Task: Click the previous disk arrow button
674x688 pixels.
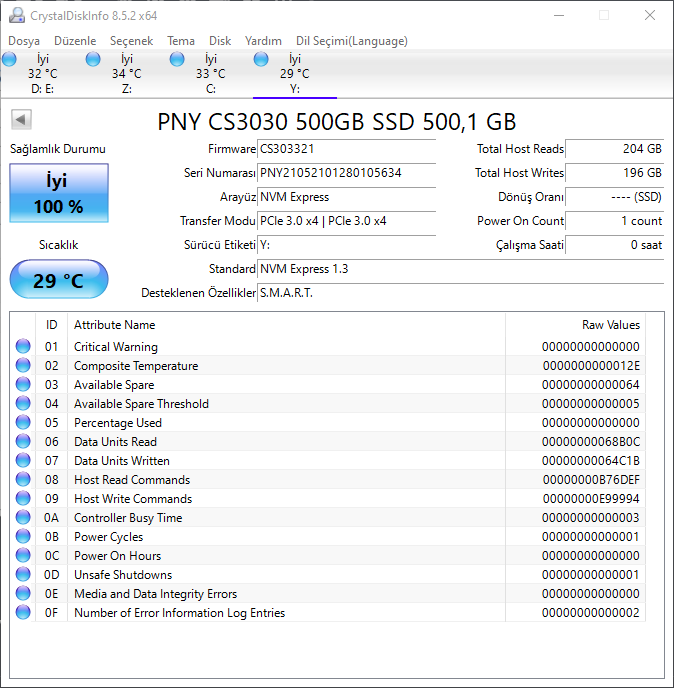Action: [x=21, y=119]
